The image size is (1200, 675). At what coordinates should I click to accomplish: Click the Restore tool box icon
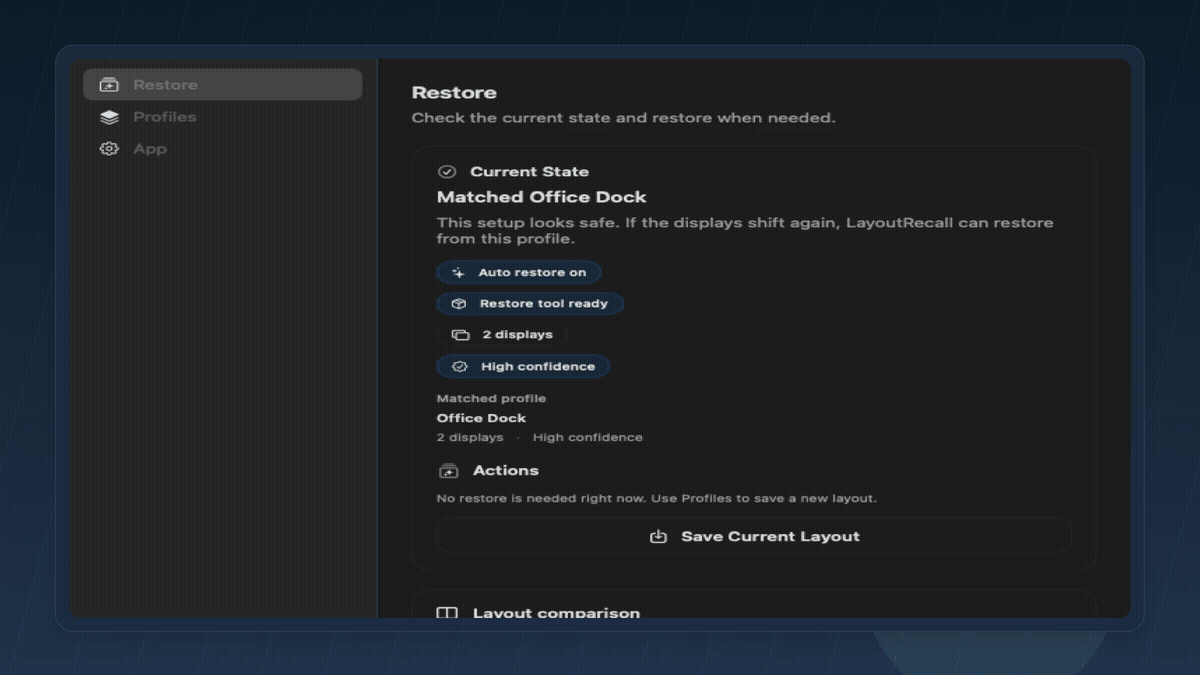459,304
